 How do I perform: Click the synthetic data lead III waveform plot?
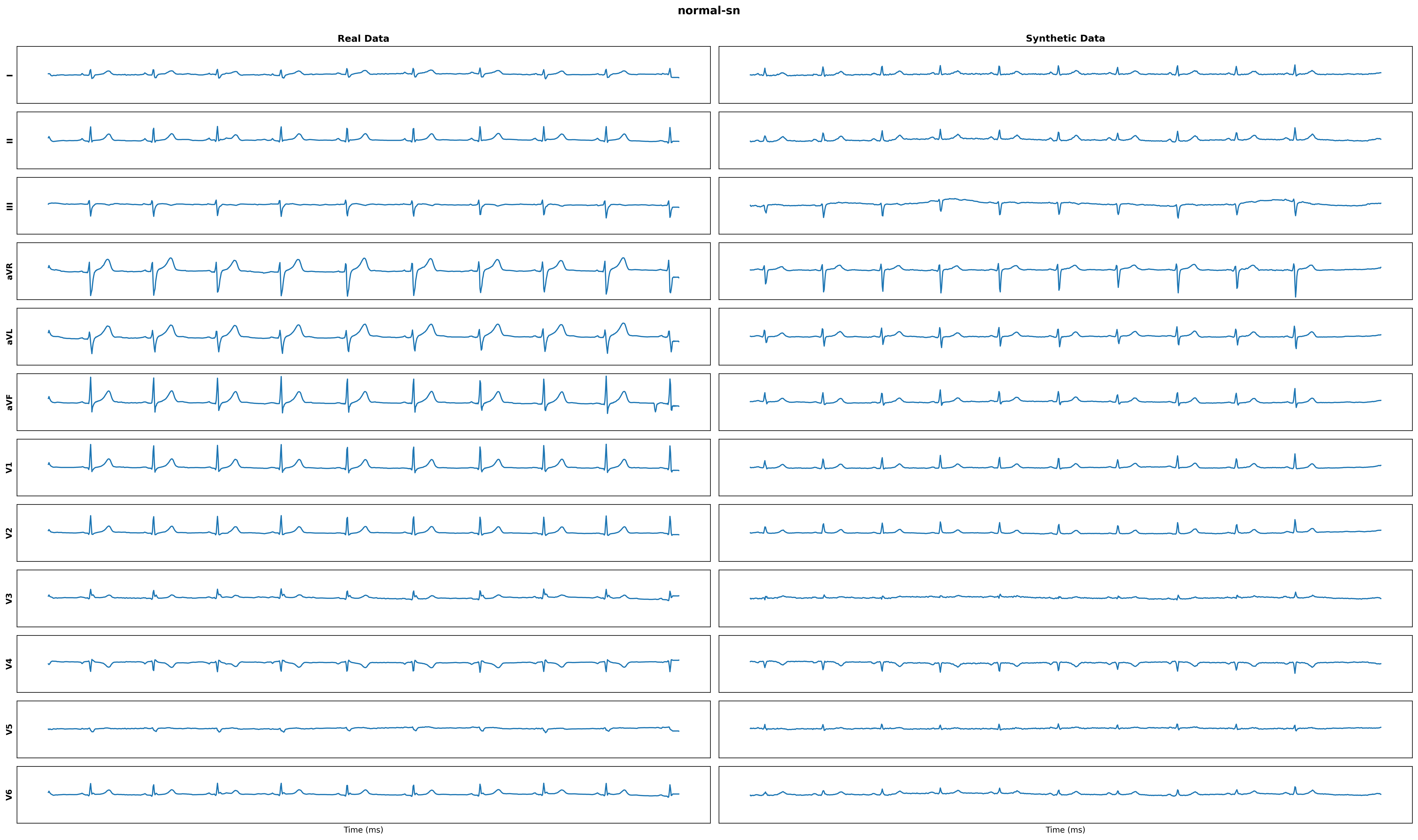click(x=1065, y=206)
